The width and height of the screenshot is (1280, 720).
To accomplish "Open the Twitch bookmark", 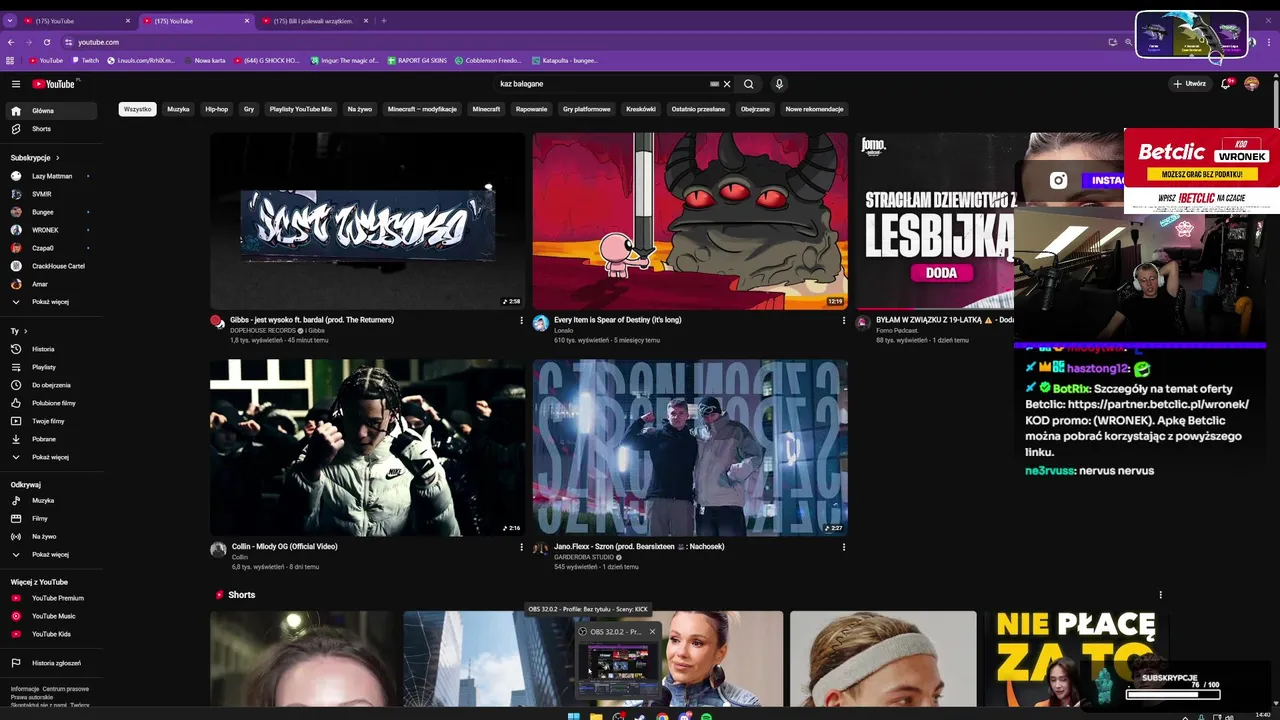I will click(x=85, y=60).
